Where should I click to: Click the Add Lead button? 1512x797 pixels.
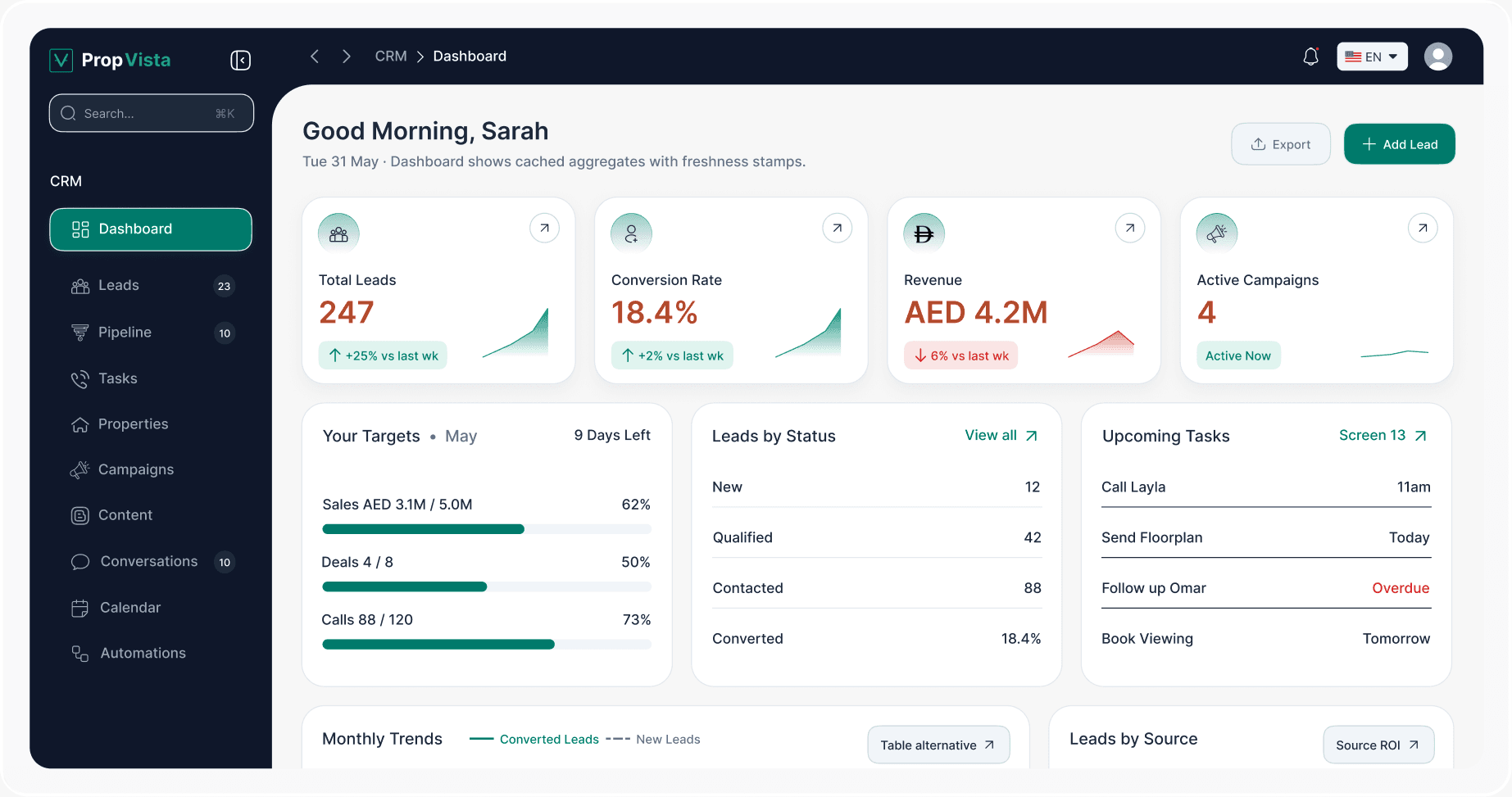pos(1400,144)
